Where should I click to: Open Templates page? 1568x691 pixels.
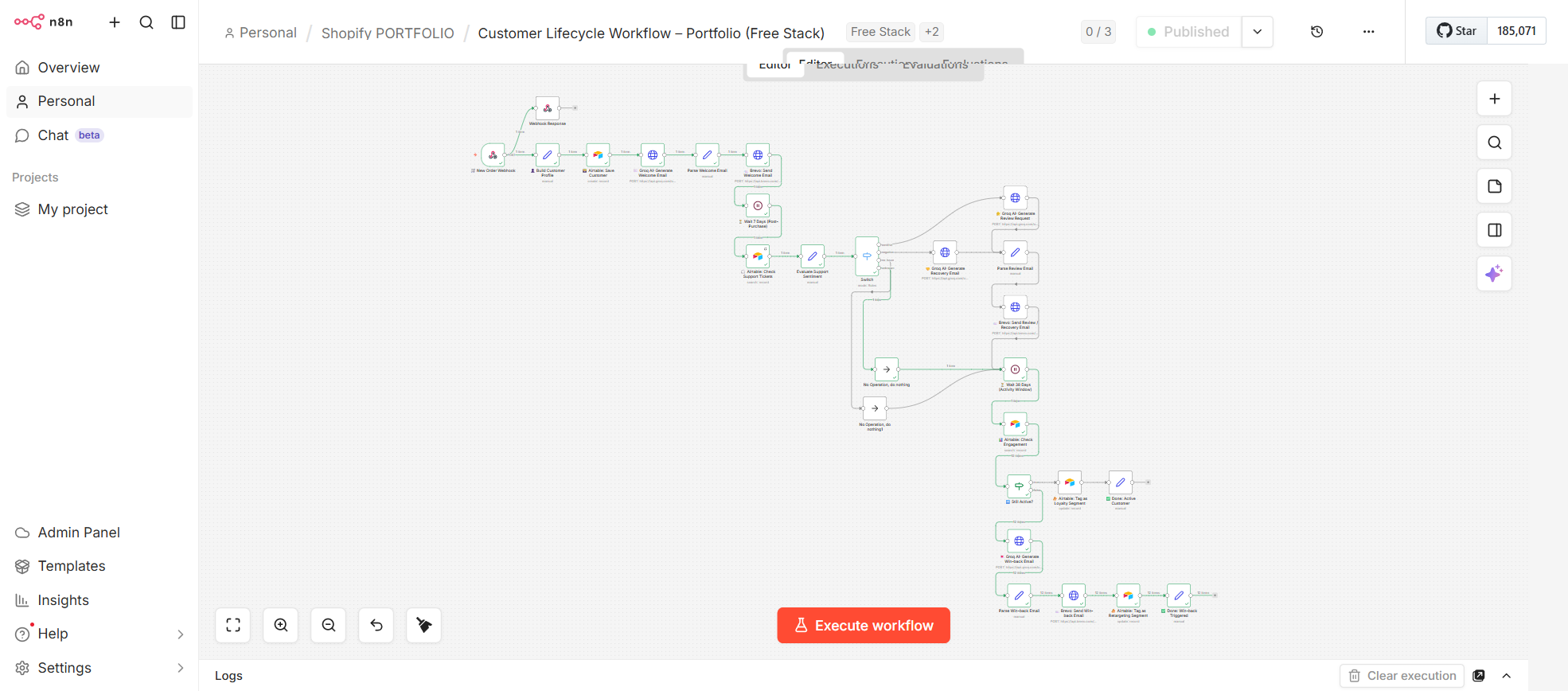pyautogui.click(x=99, y=566)
